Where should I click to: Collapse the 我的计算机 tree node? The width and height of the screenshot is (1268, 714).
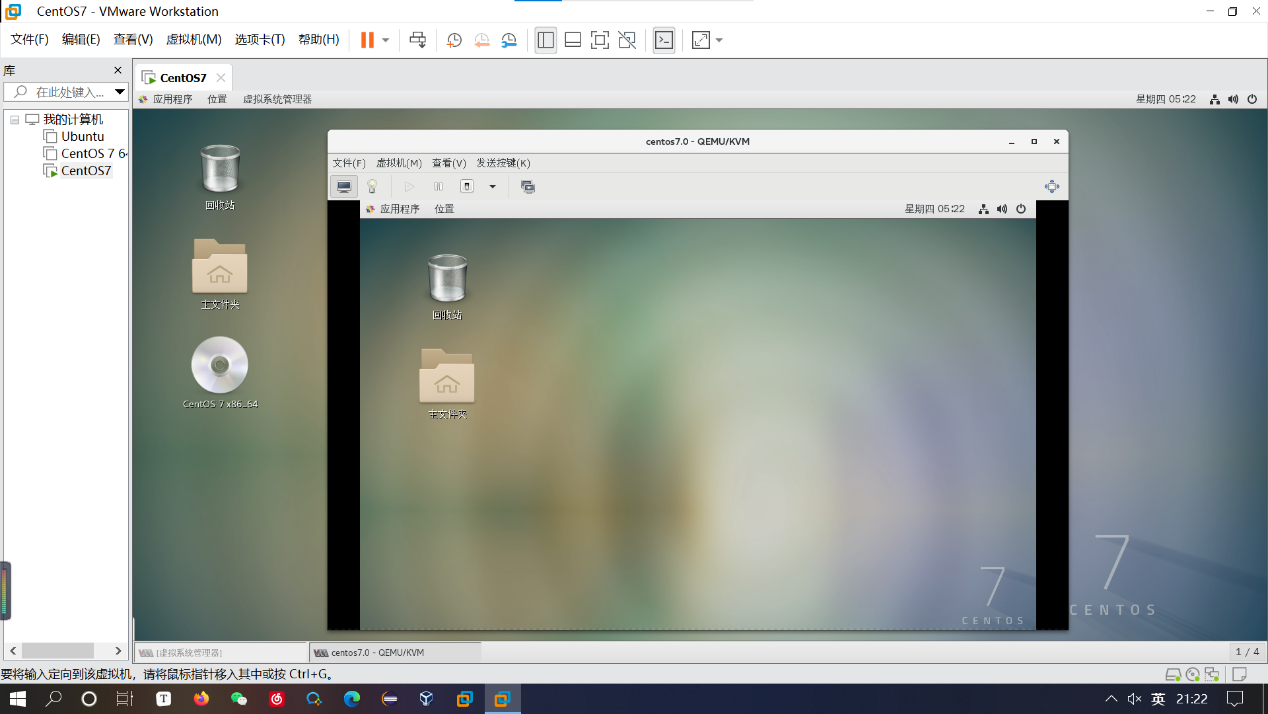15,120
